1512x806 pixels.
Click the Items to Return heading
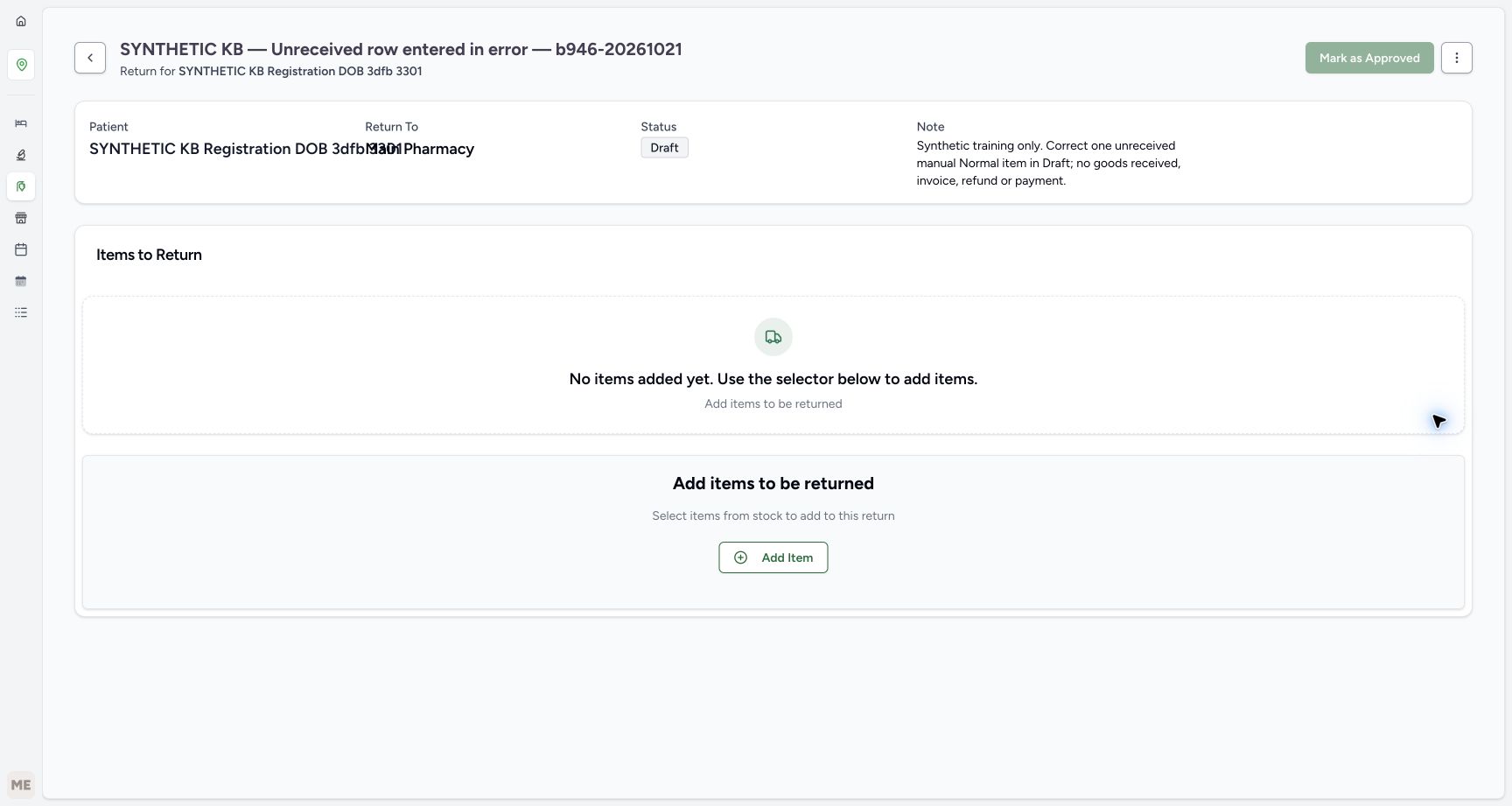pos(149,255)
